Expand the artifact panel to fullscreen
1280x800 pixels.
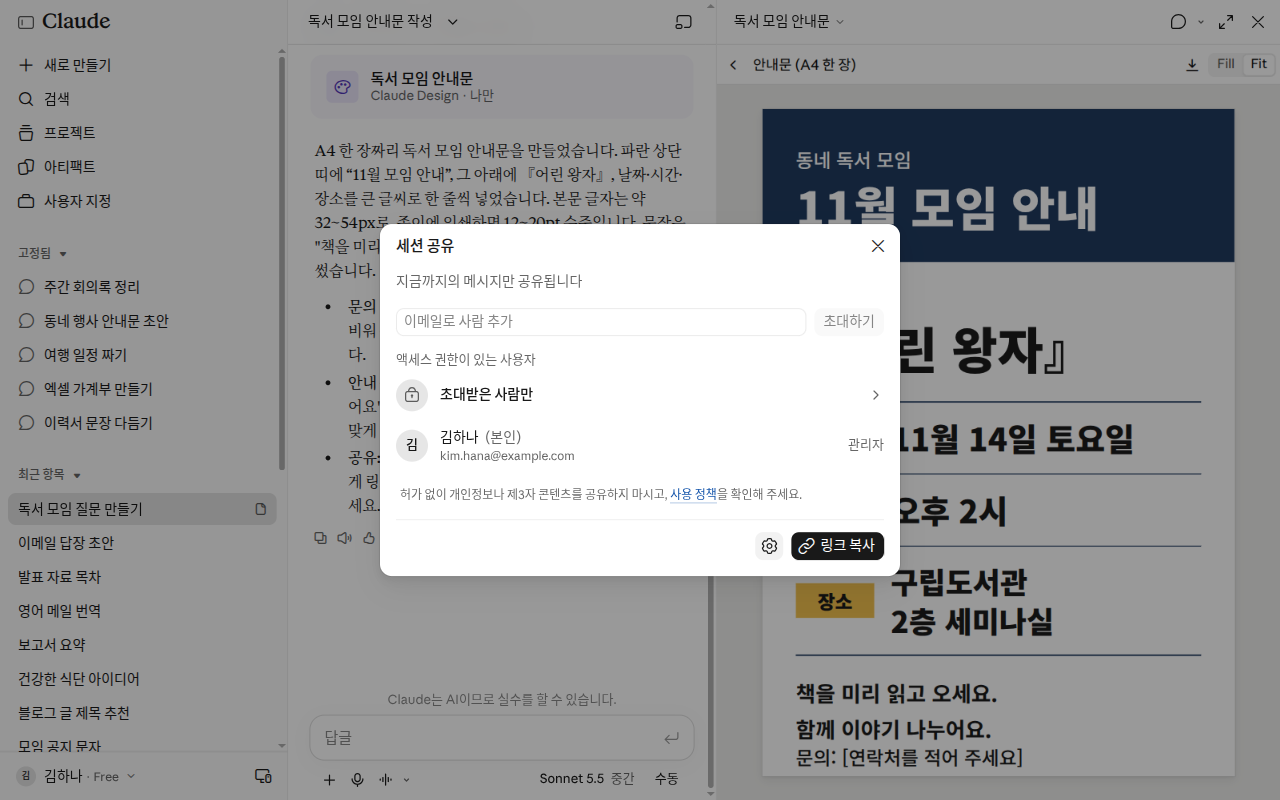(1226, 21)
